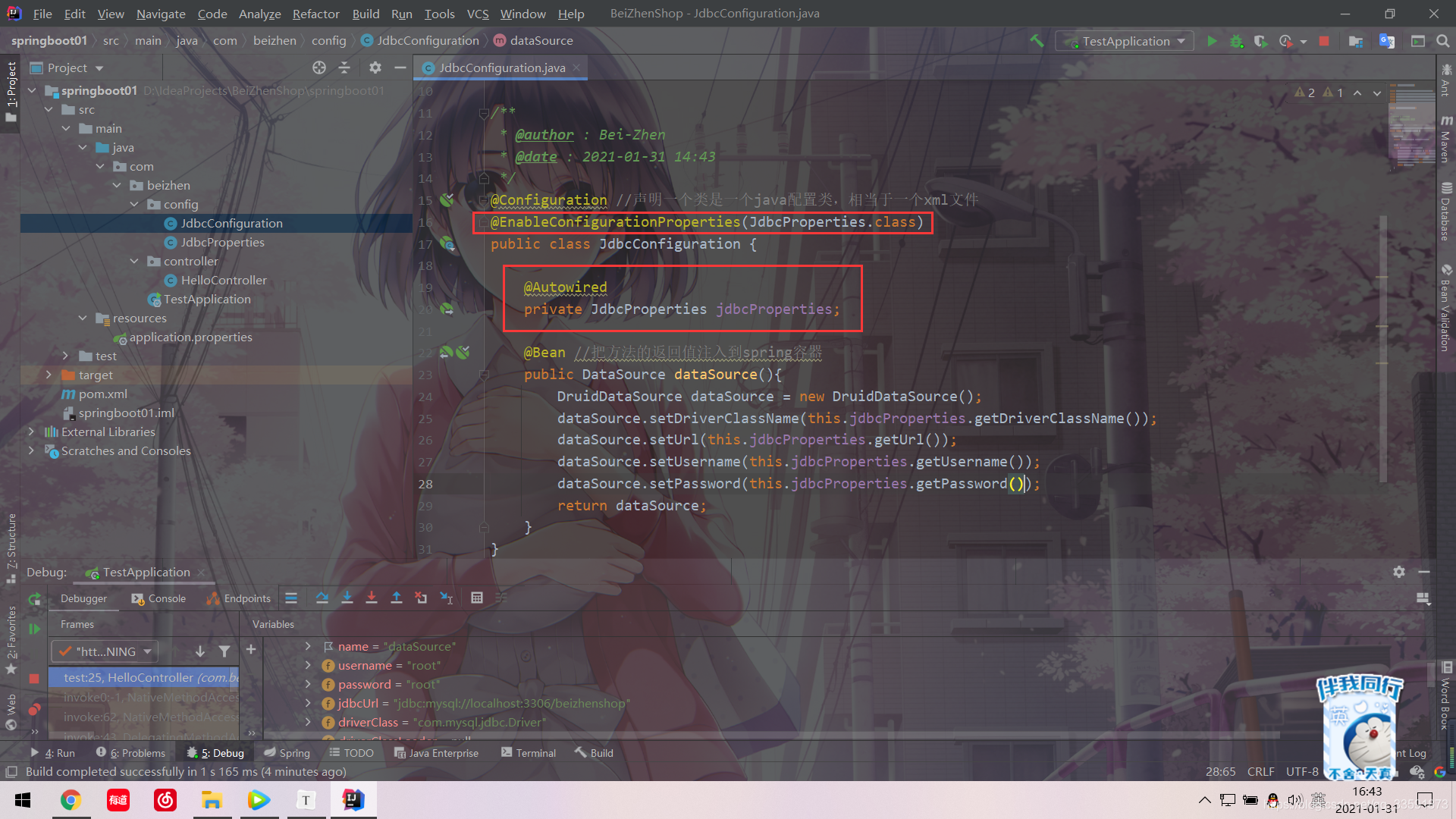1456x819 pixels.
Task: Collapse the controller folder in tree
Action: 134,262
